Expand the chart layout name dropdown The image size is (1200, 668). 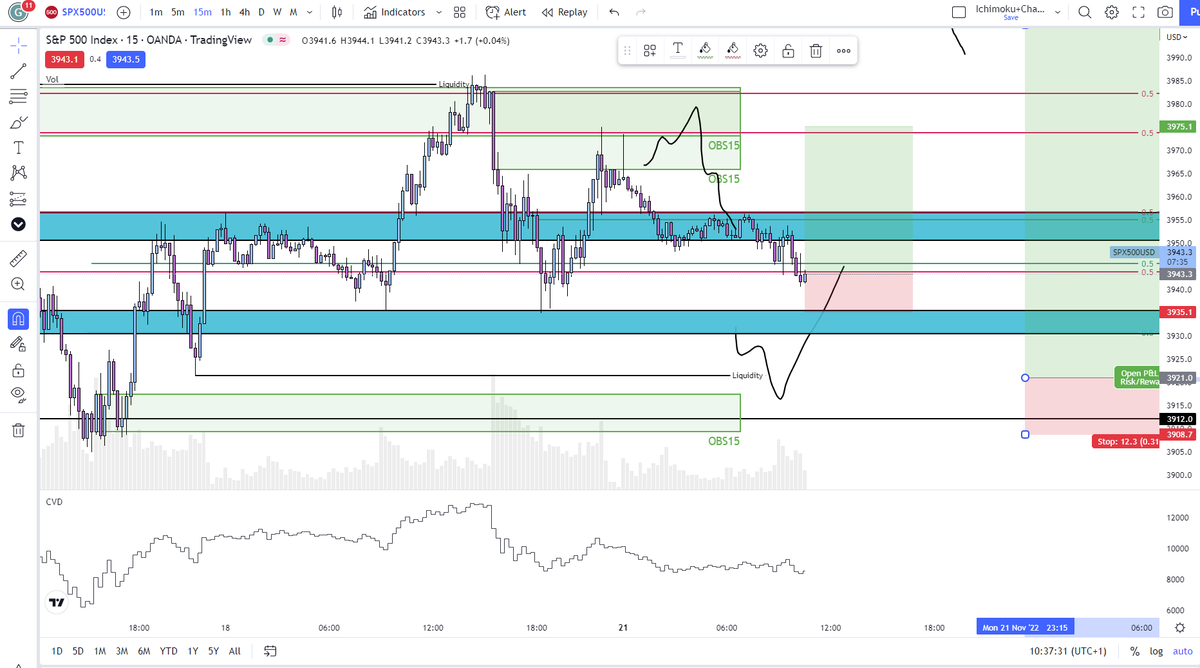point(1057,12)
